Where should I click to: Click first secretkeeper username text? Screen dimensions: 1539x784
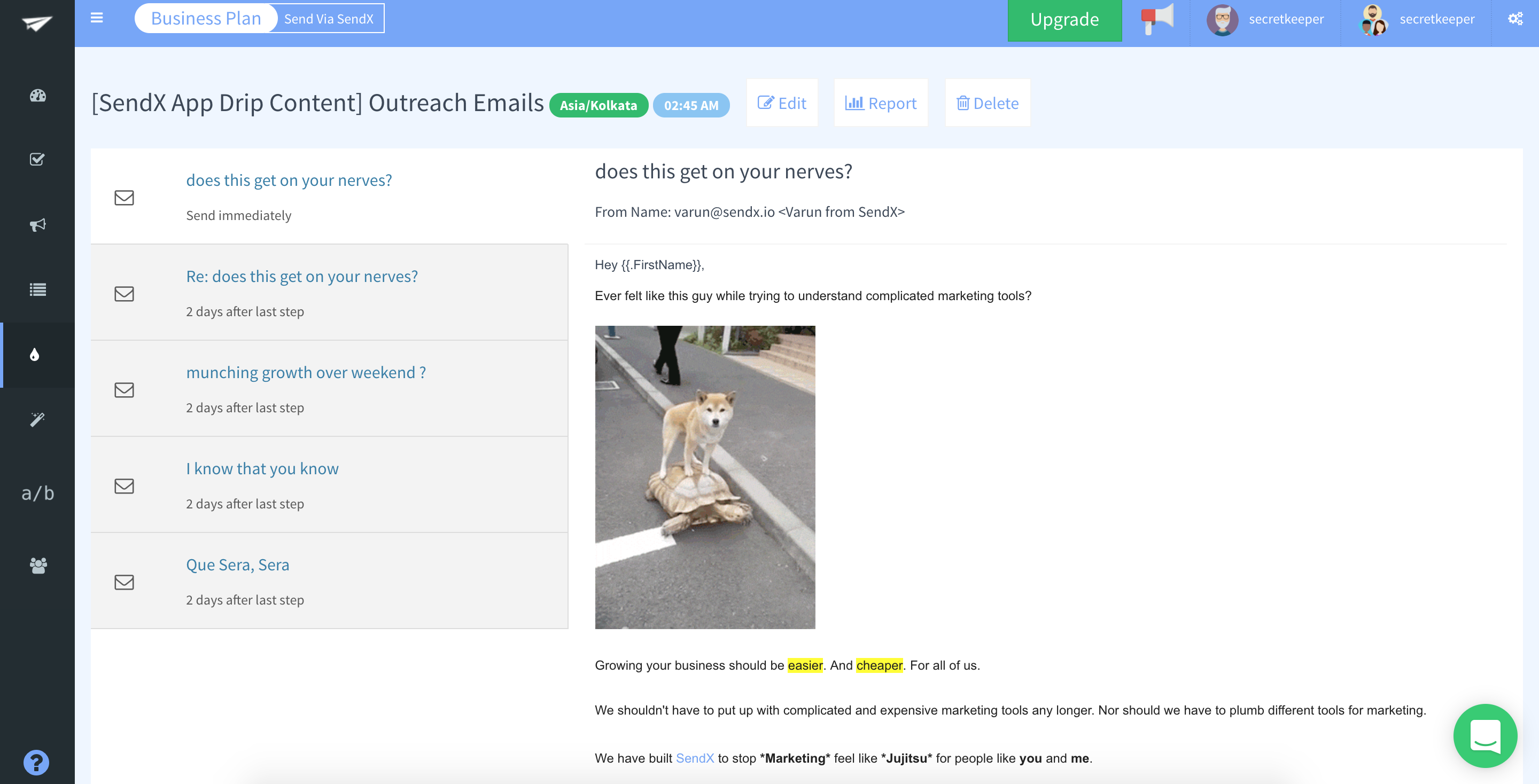coord(1286,19)
